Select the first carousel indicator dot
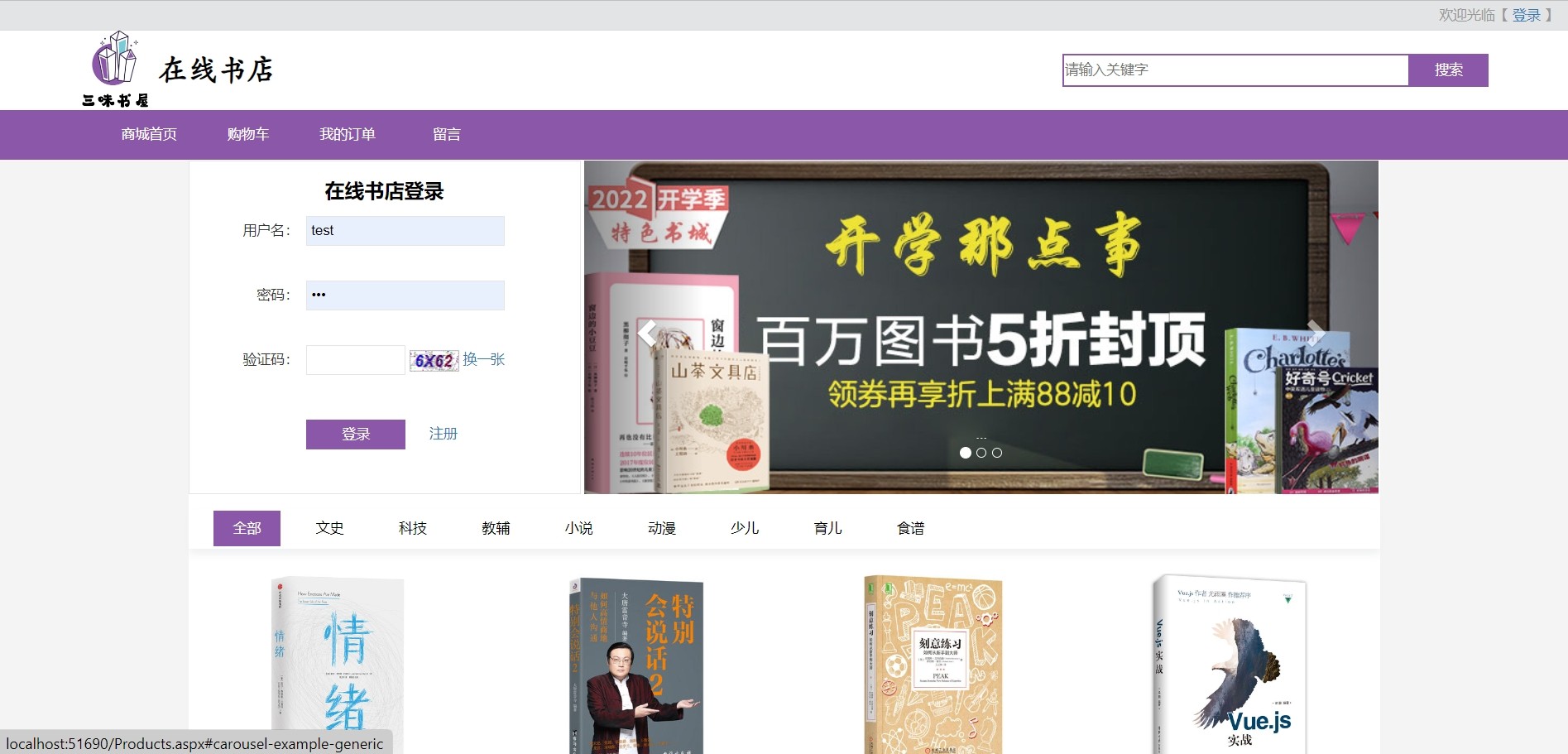1568x754 pixels. tap(965, 453)
